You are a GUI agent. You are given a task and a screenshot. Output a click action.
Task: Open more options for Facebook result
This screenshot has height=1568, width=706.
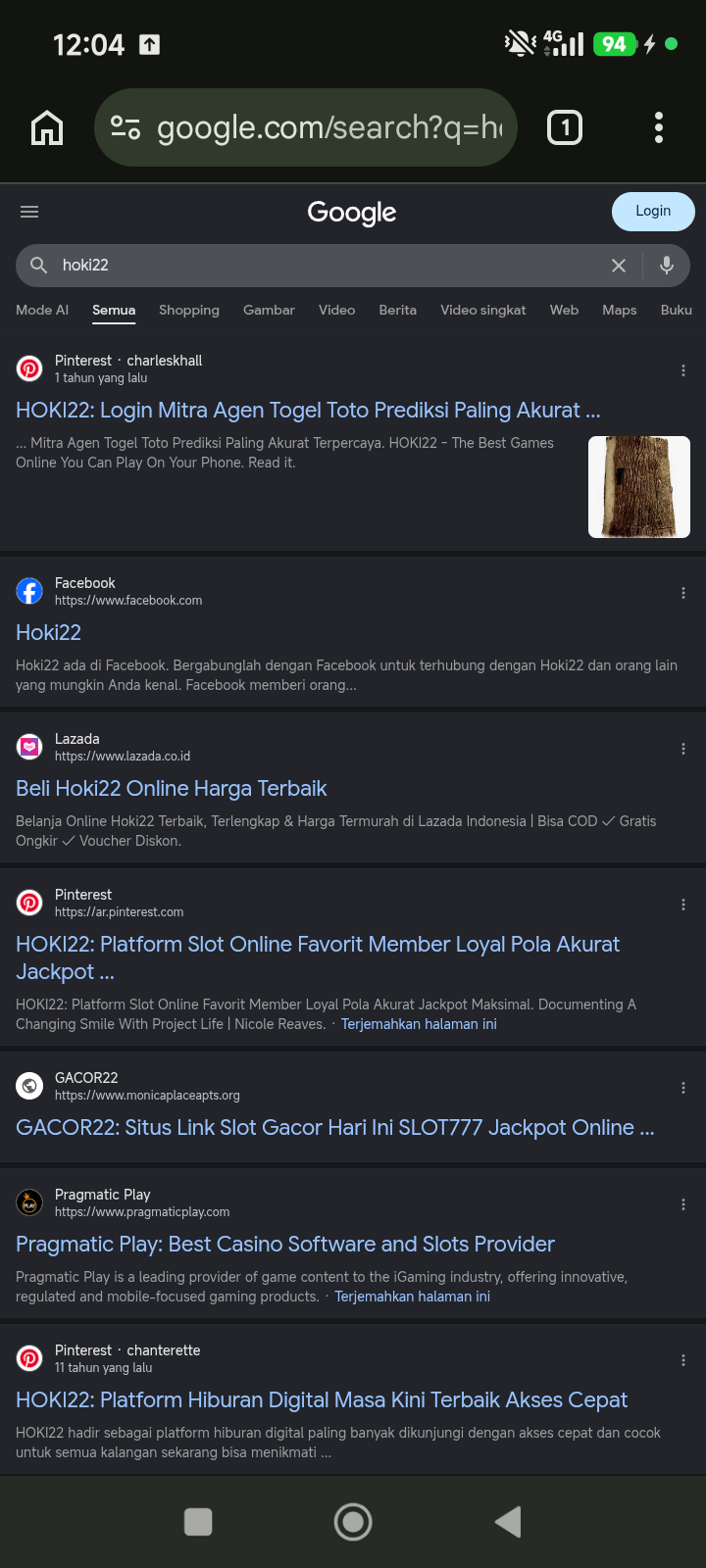[x=683, y=593]
